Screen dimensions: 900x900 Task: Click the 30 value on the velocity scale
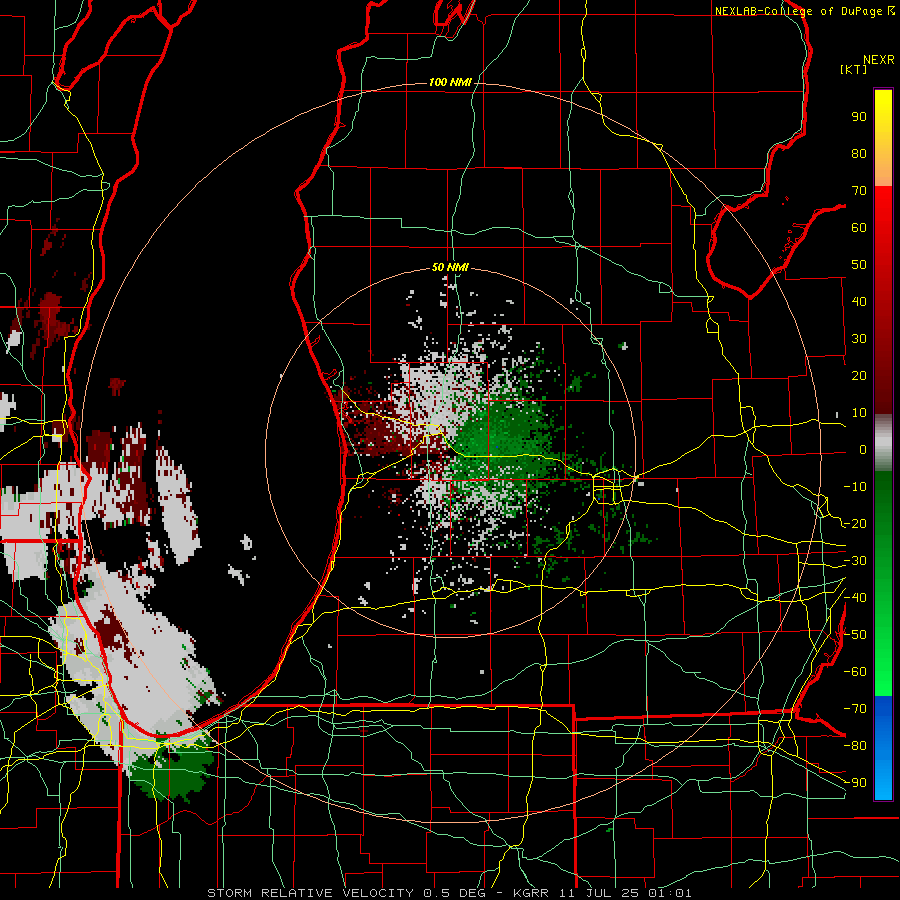pyautogui.click(x=859, y=339)
